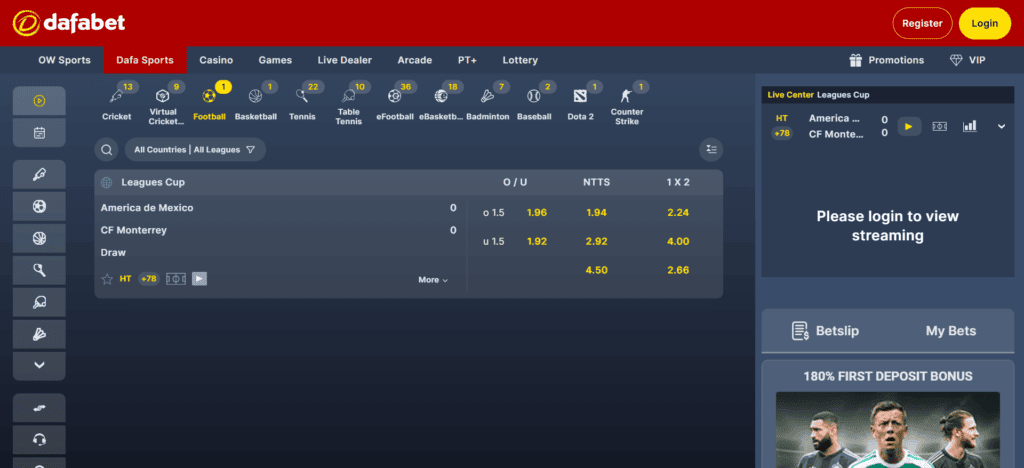This screenshot has width=1024, height=468.
Task: Select the cricket bat icon in left sidebar
Action: (39, 175)
